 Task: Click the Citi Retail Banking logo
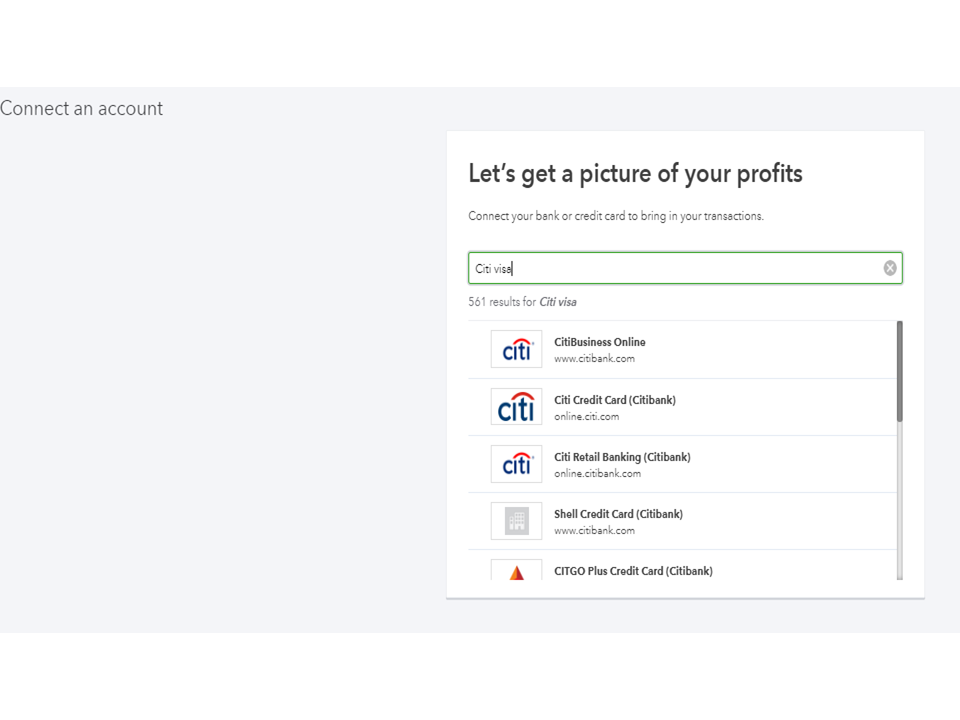click(x=516, y=464)
